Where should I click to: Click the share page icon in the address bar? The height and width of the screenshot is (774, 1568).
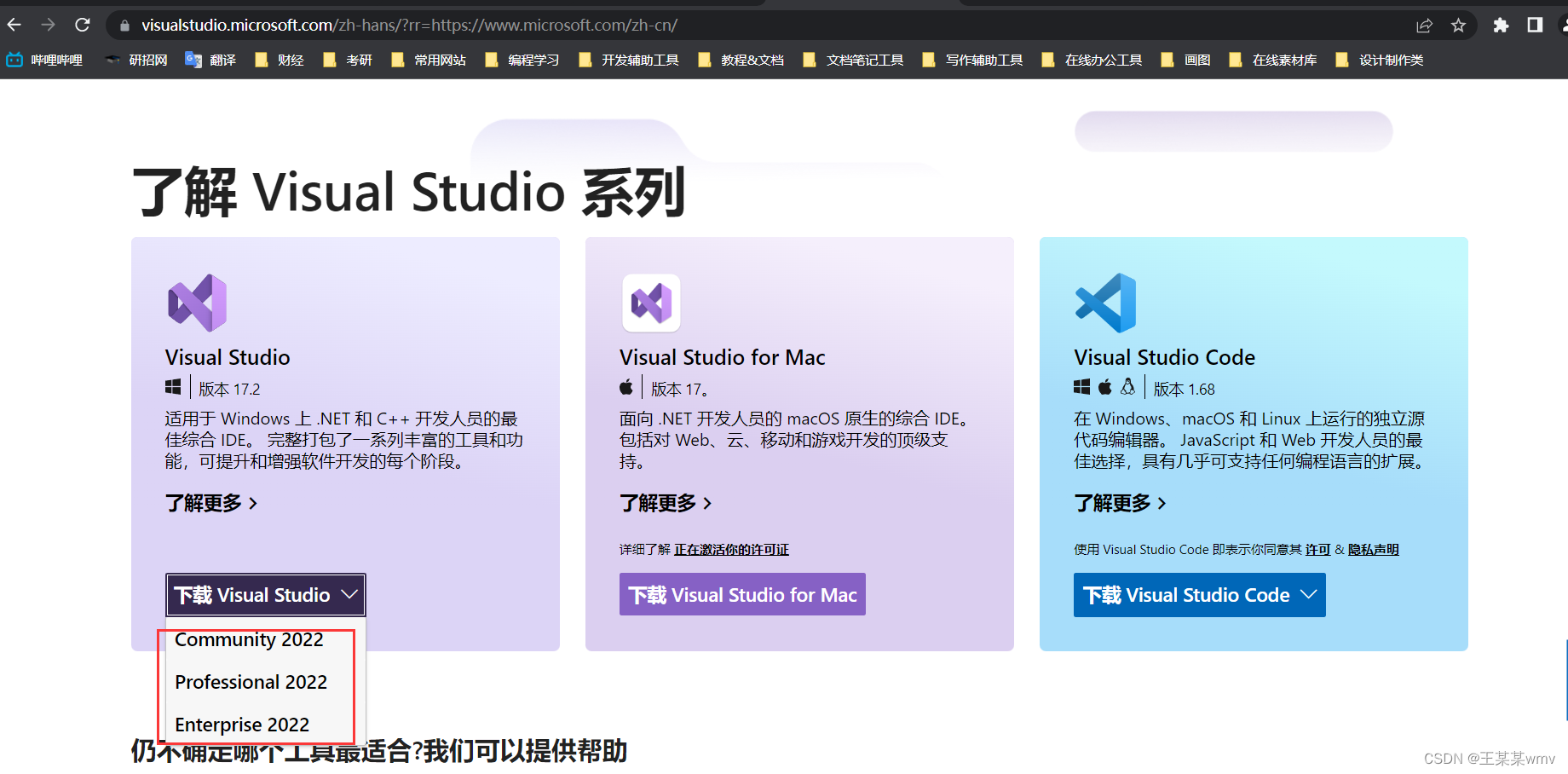coord(1424,26)
